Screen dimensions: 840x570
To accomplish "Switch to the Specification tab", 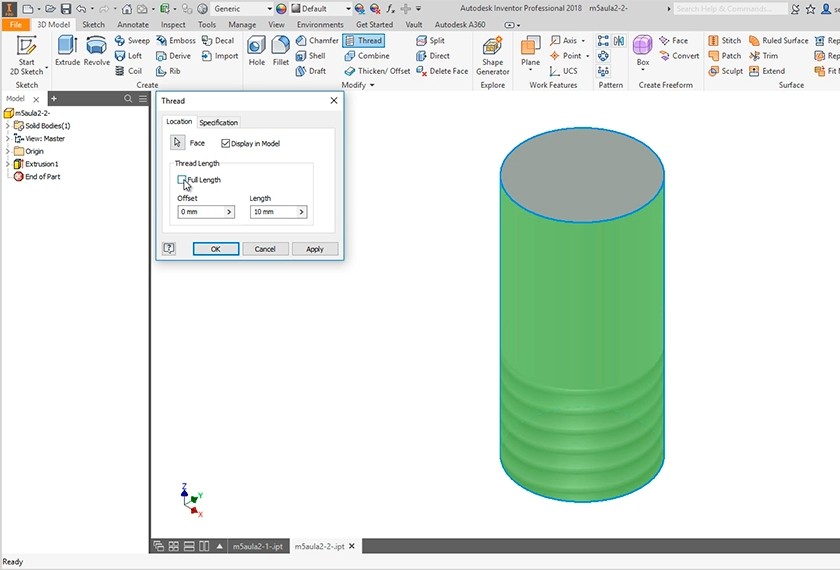I will pos(218,122).
